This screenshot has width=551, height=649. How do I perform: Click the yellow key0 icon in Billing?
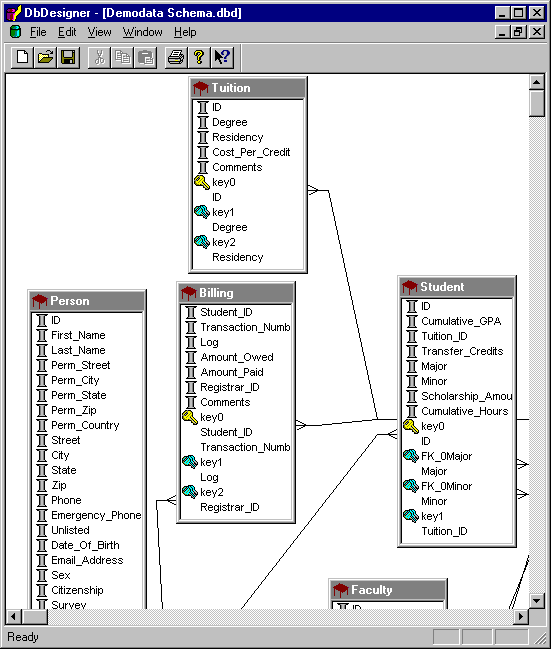point(190,417)
